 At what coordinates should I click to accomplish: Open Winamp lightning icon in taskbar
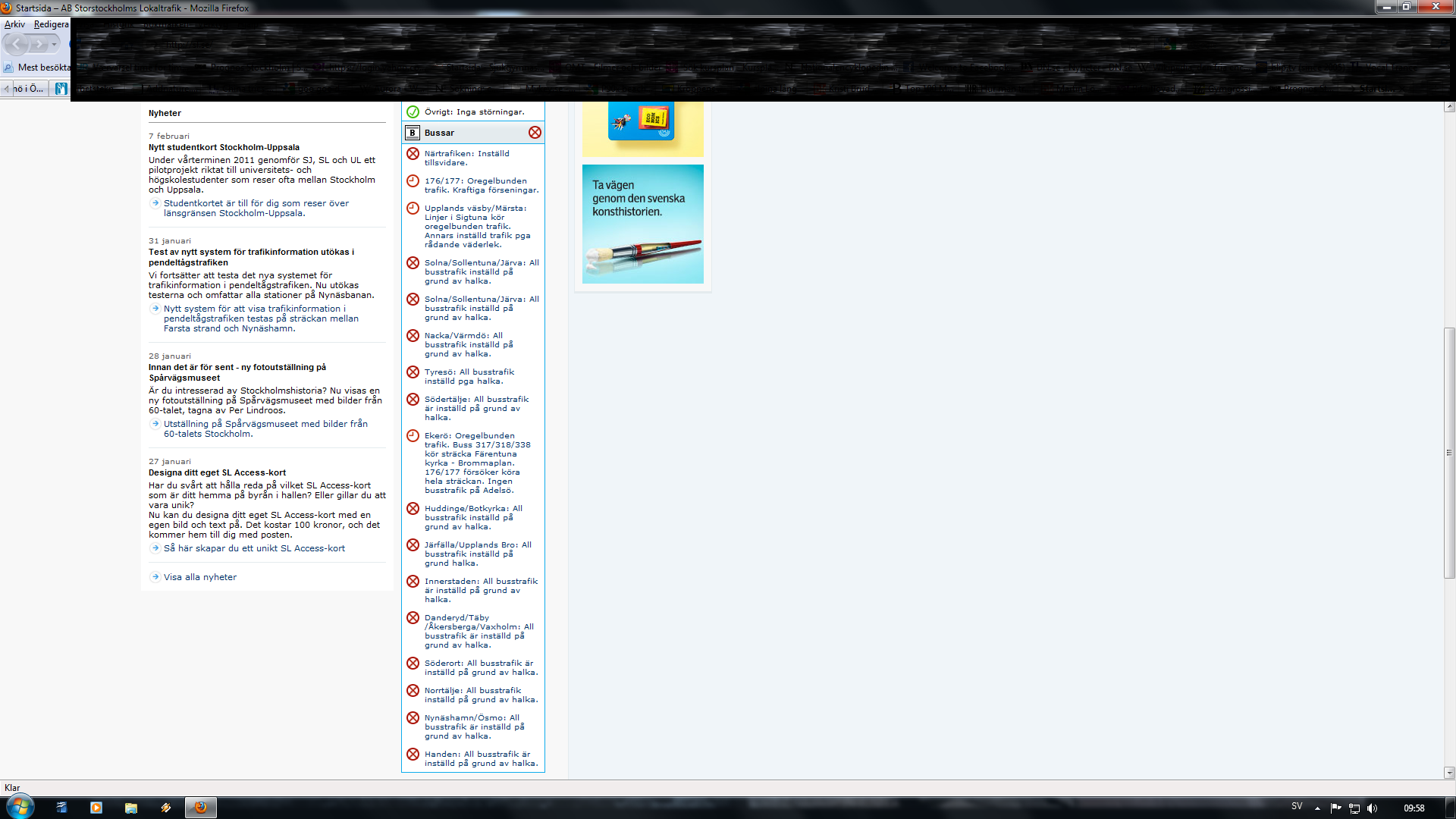(x=166, y=808)
